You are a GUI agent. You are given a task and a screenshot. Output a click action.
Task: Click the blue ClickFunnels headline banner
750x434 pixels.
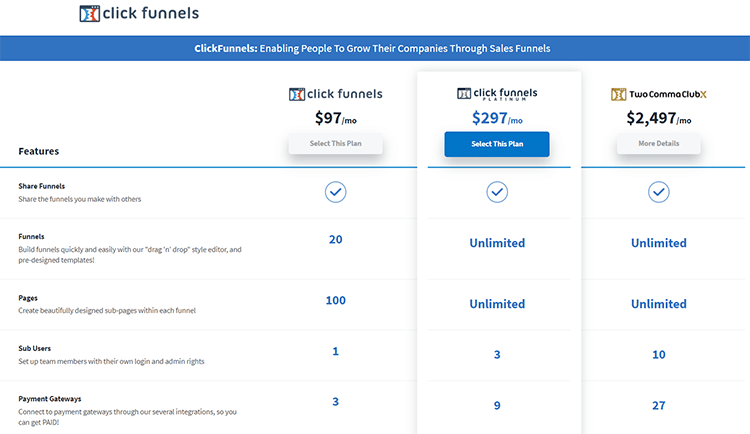point(374,48)
